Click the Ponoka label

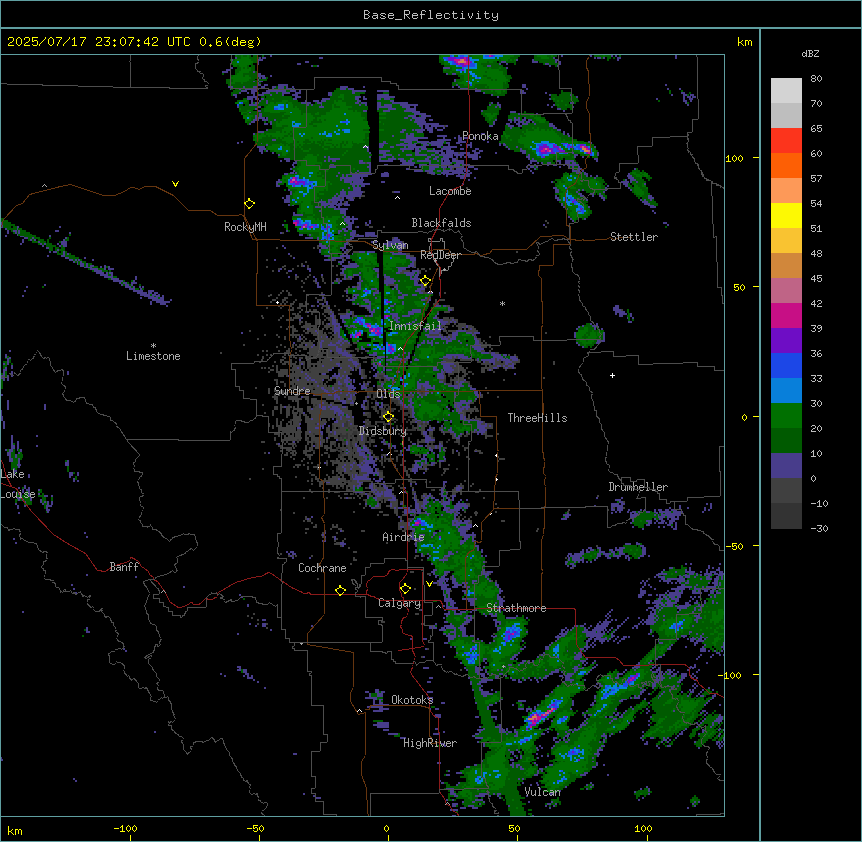click(x=480, y=136)
